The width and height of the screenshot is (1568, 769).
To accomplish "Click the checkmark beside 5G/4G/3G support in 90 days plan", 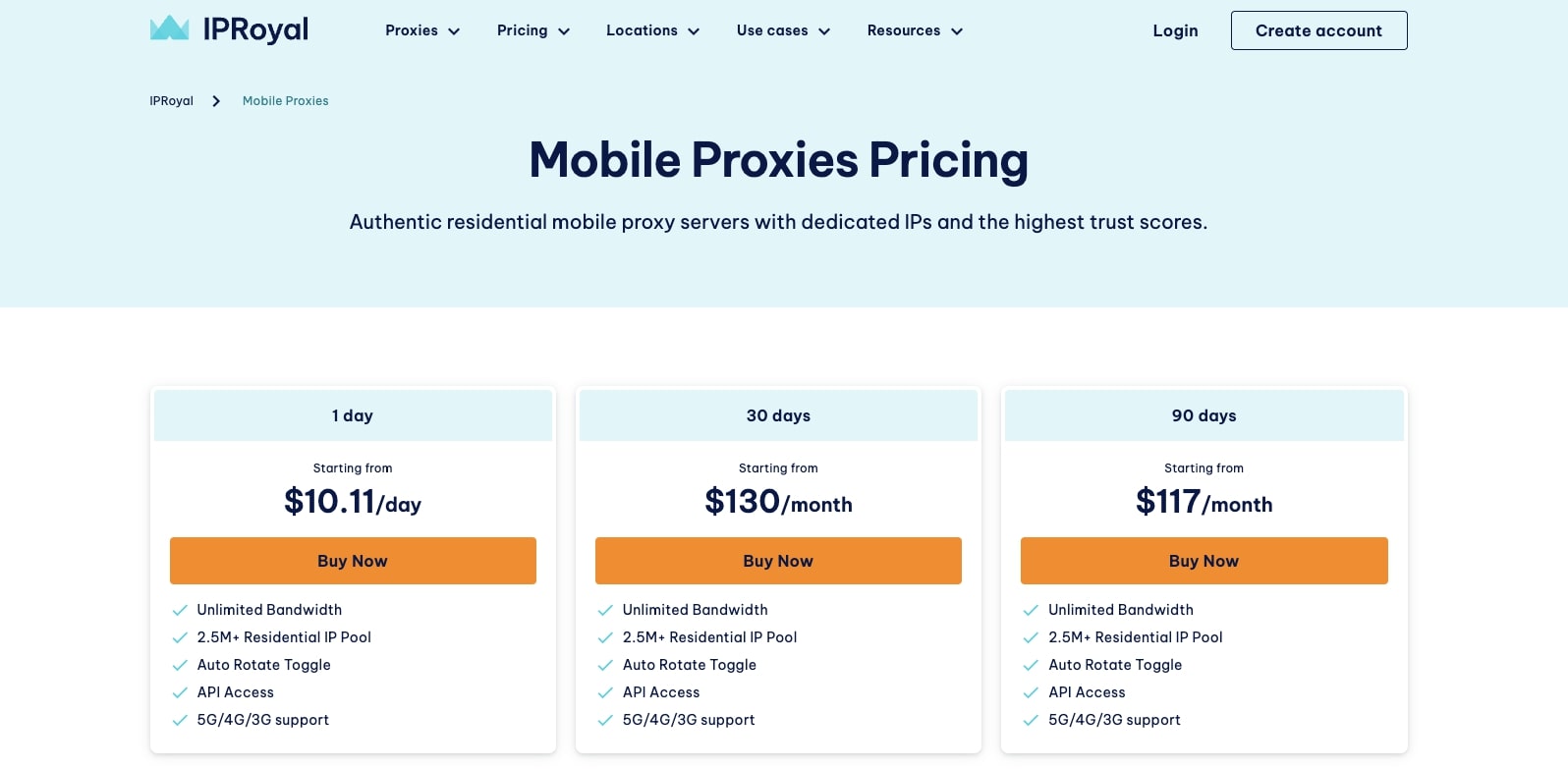I will (1032, 720).
